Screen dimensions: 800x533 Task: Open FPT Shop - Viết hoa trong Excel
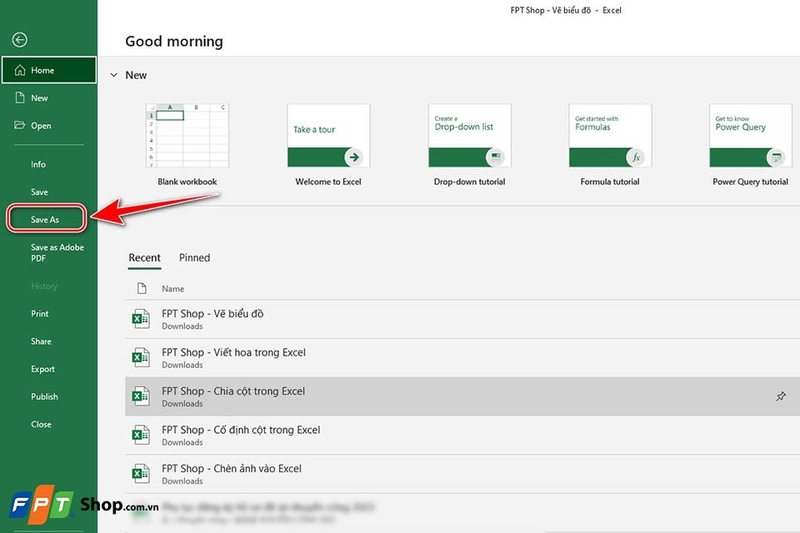[x=462, y=358]
